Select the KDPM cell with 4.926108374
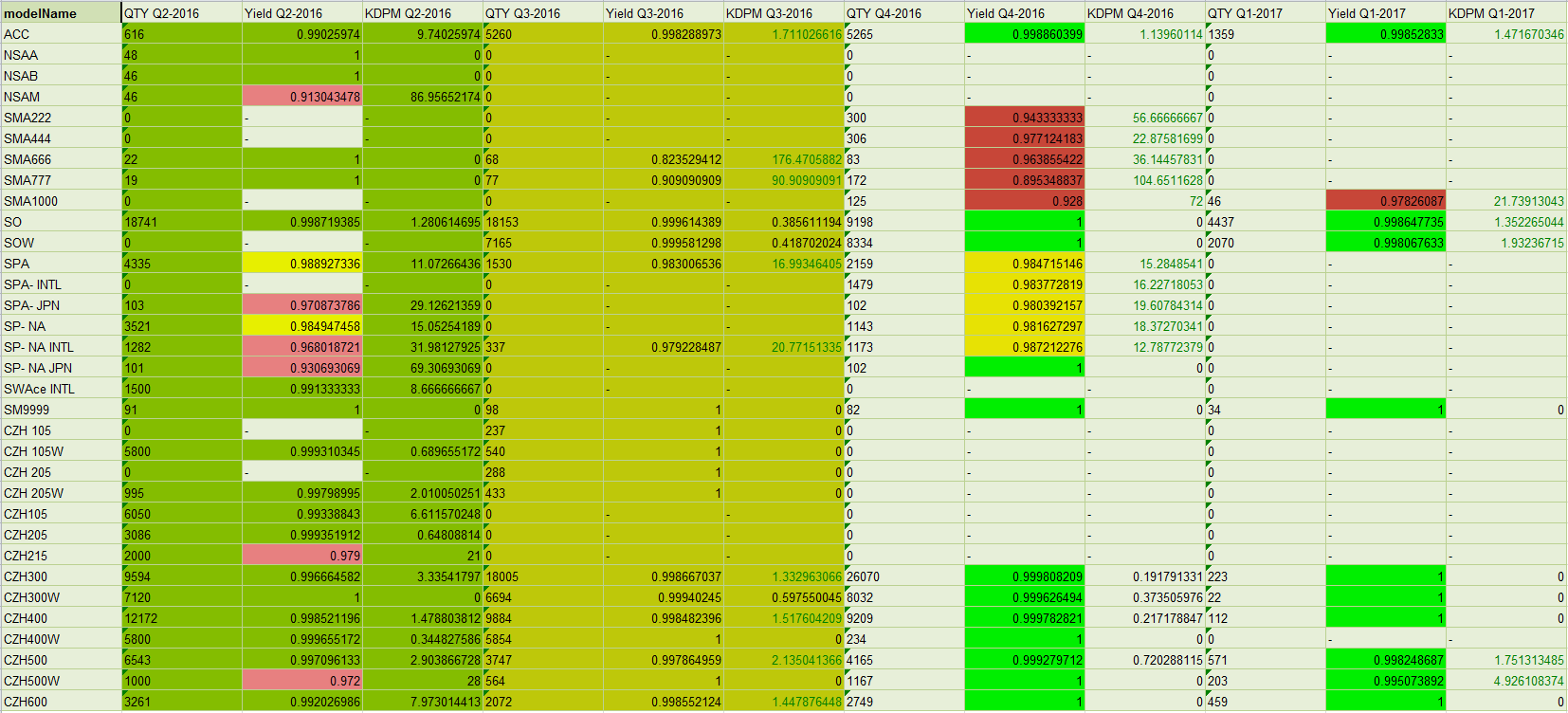Image resolution: width=1568 pixels, height=713 pixels. pyautogui.click(x=1506, y=681)
